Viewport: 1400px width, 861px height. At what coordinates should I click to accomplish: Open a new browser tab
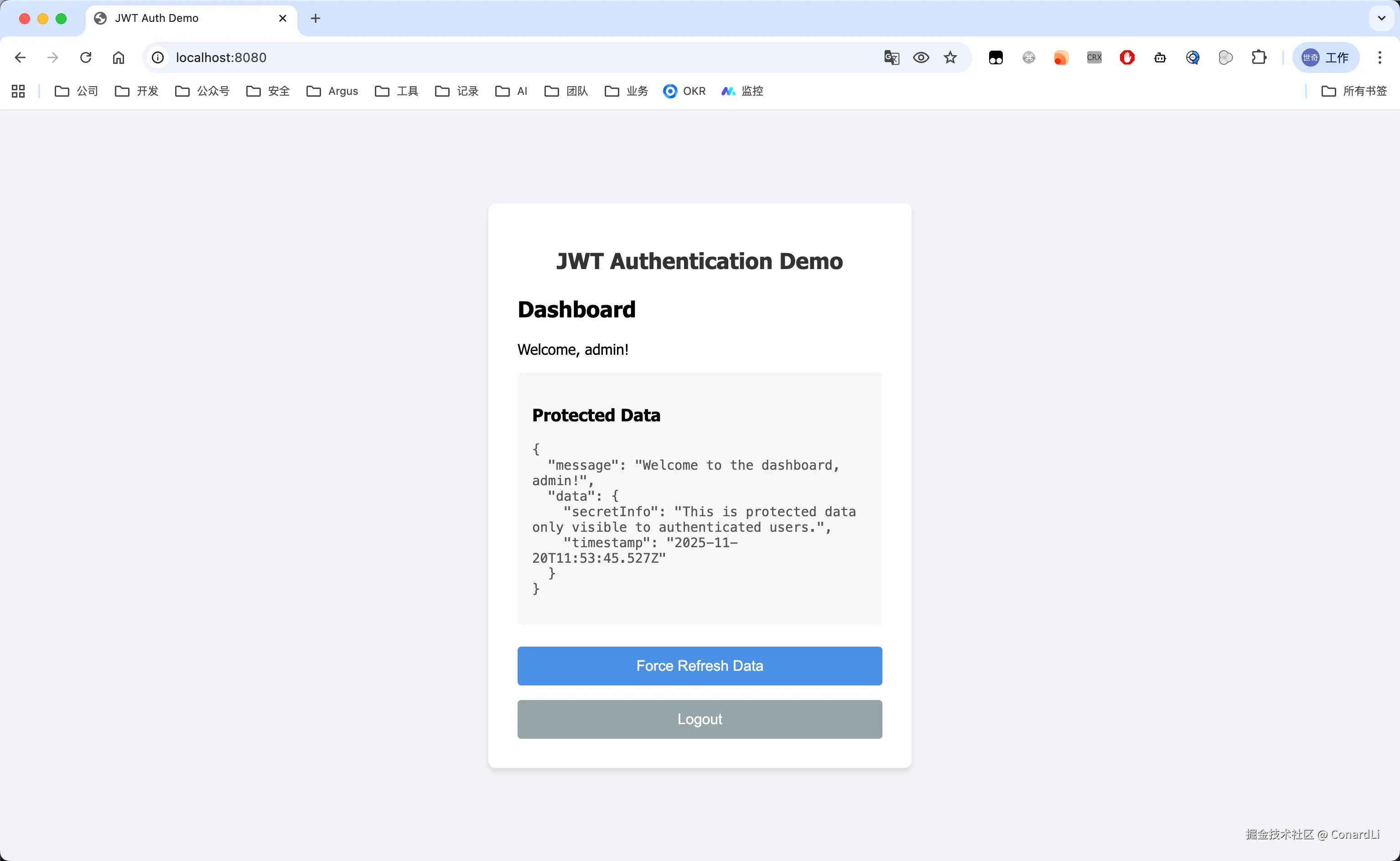click(x=316, y=18)
